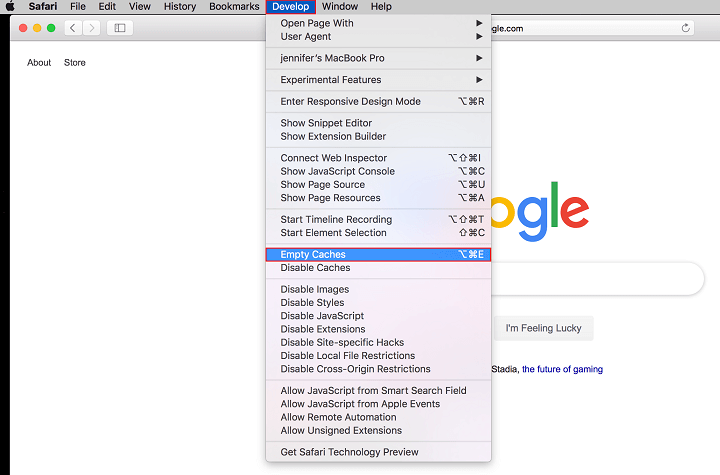Select Show Page Source
This screenshot has height=475, width=720.
coord(378,184)
